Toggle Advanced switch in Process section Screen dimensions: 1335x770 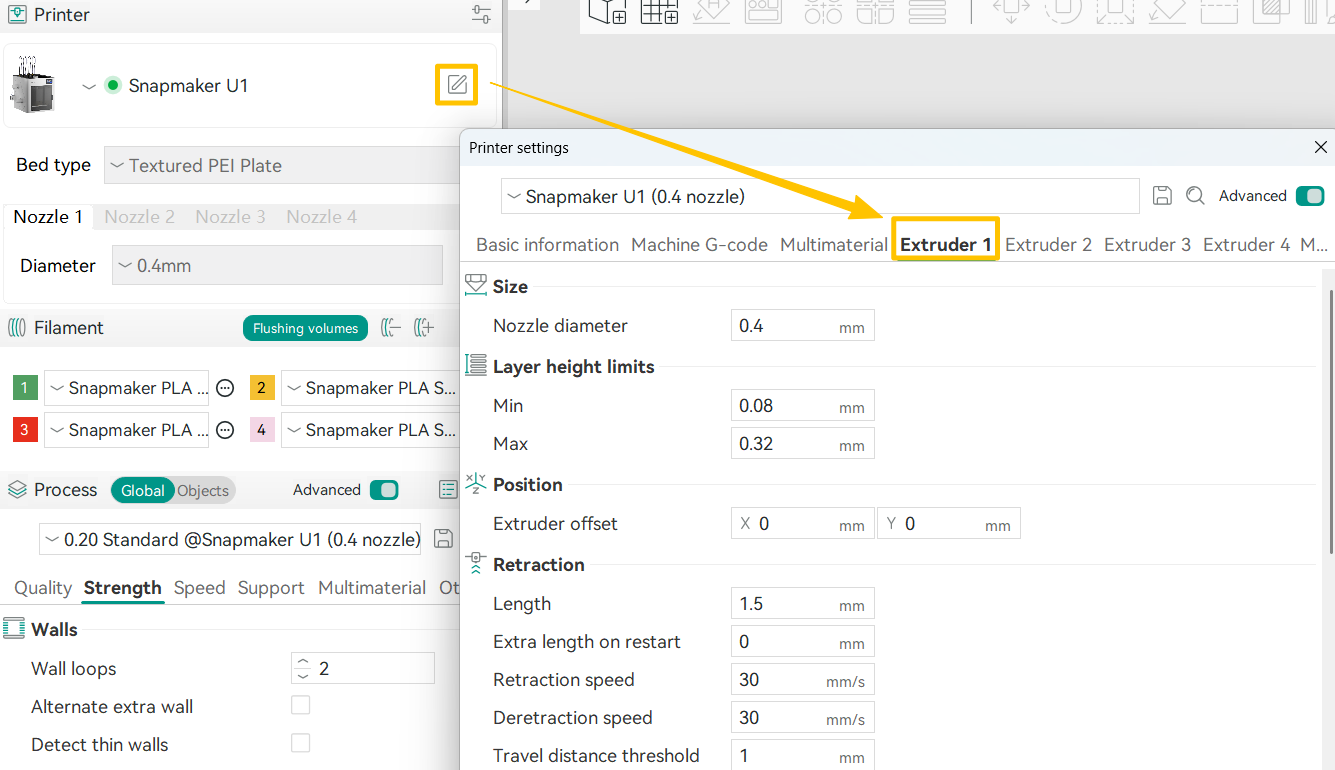(384, 490)
